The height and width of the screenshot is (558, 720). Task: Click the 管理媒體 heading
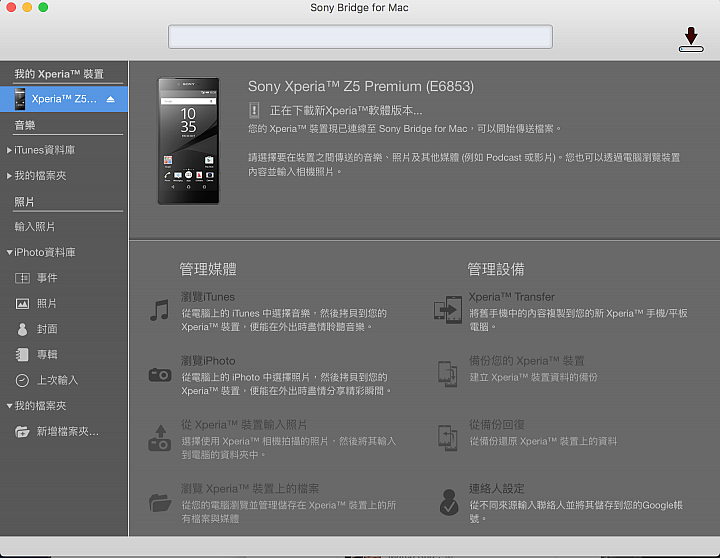point(208,269)
